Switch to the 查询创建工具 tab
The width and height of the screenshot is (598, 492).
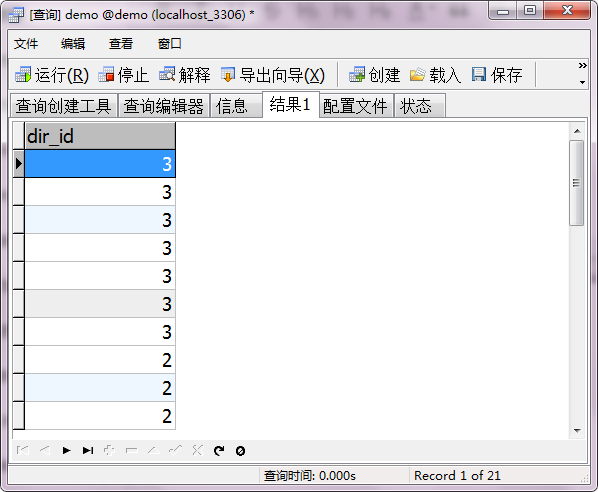63,106
